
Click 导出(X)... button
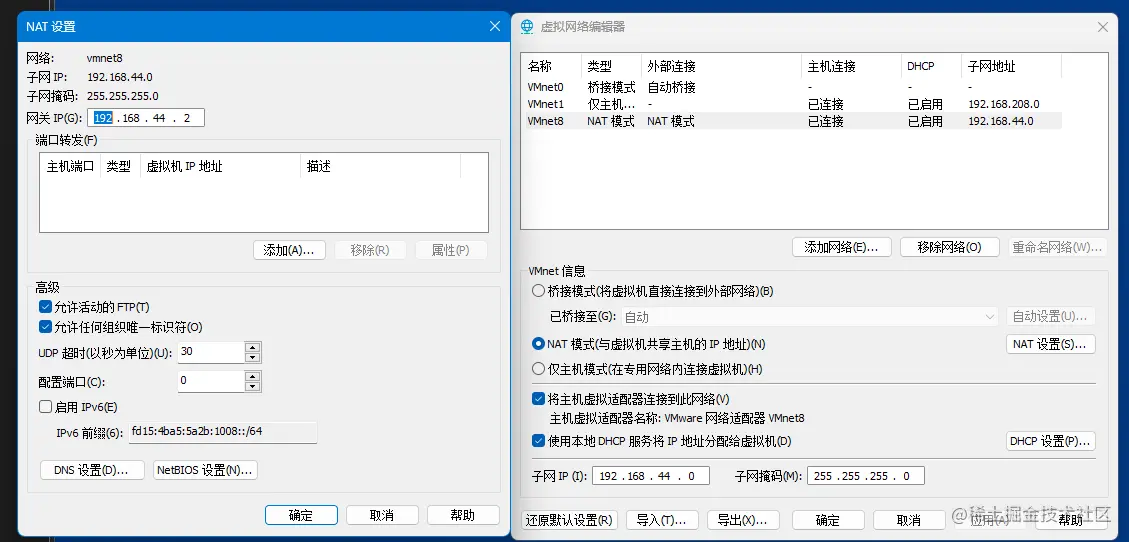743,520
